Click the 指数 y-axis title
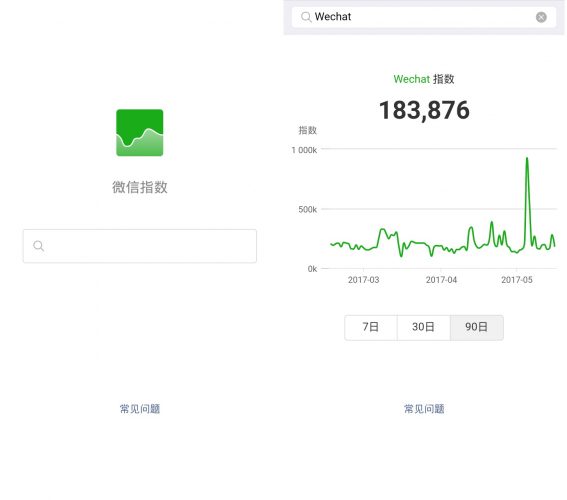Screen dimensions: 567x500 307,130
